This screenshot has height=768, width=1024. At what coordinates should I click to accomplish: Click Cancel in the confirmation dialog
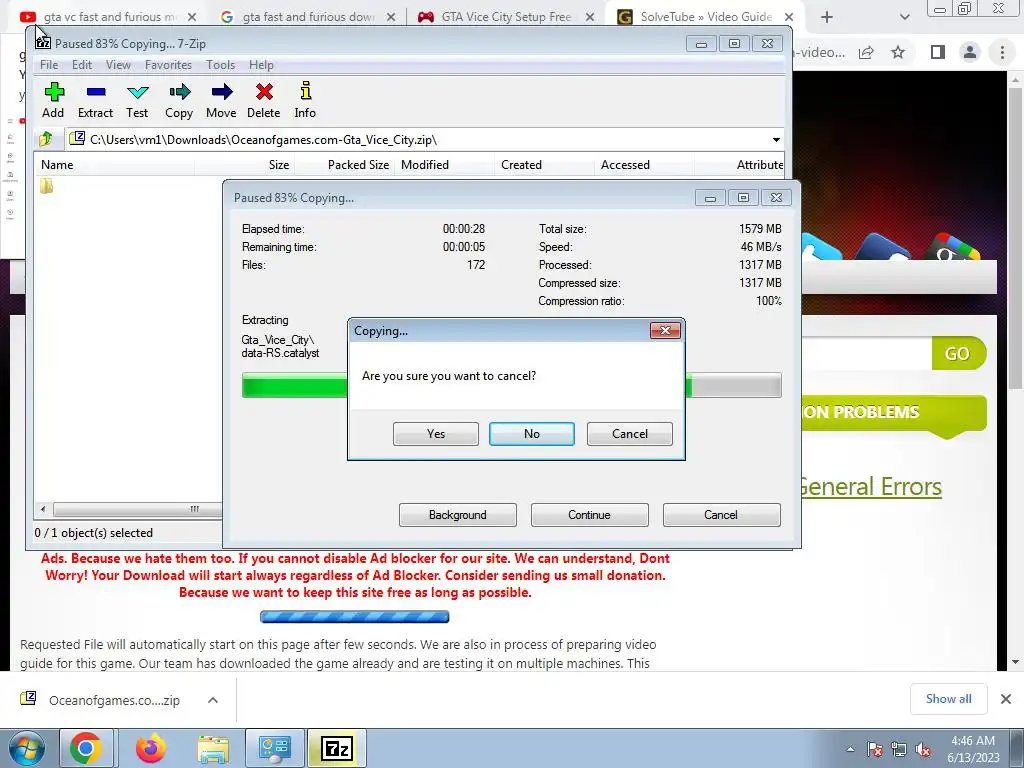tap(630, 434)
